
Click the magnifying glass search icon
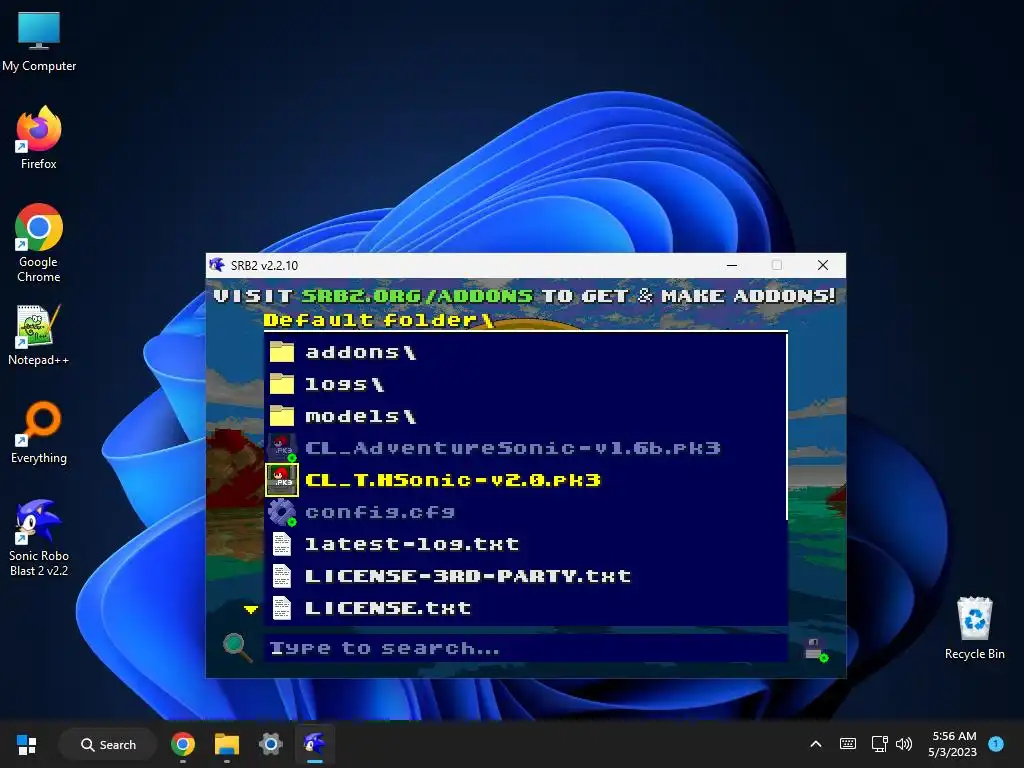click(237, 648)
